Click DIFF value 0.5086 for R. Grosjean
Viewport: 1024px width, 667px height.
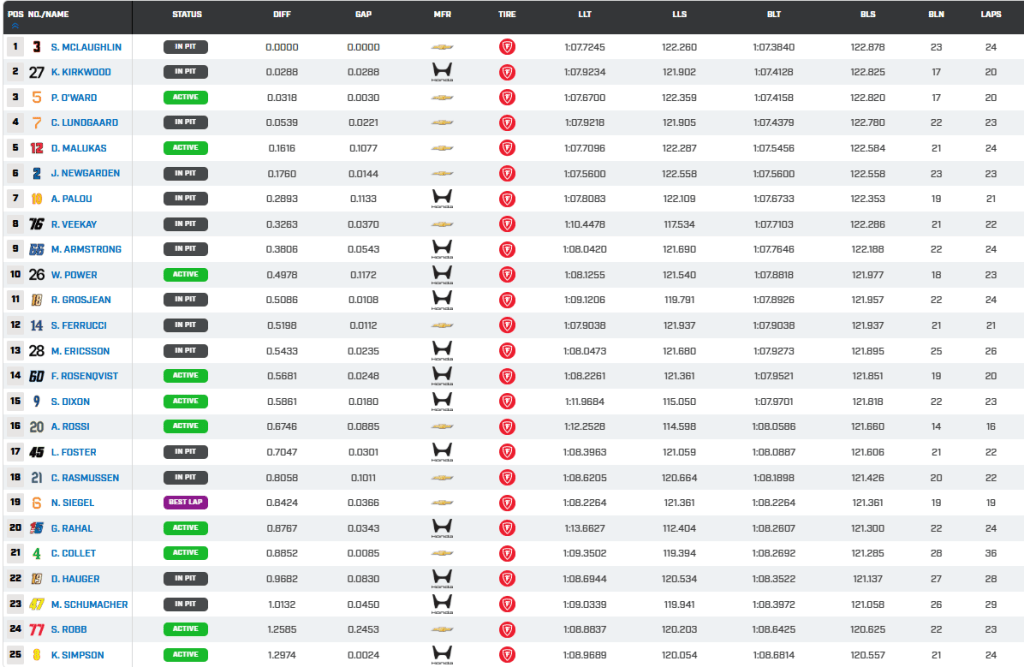282,300
